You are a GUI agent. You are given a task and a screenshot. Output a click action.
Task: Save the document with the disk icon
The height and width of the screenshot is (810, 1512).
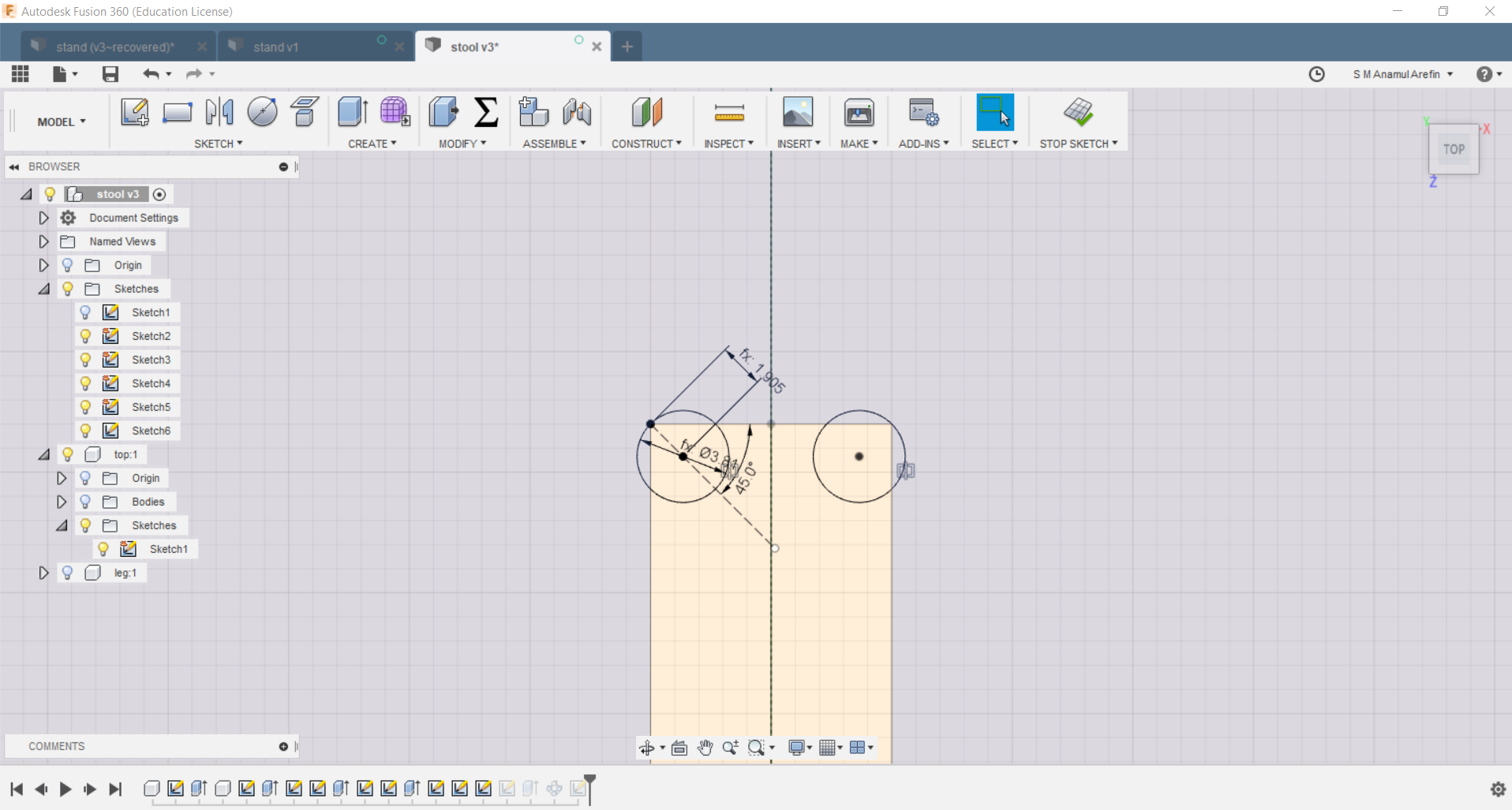(110, 74)
